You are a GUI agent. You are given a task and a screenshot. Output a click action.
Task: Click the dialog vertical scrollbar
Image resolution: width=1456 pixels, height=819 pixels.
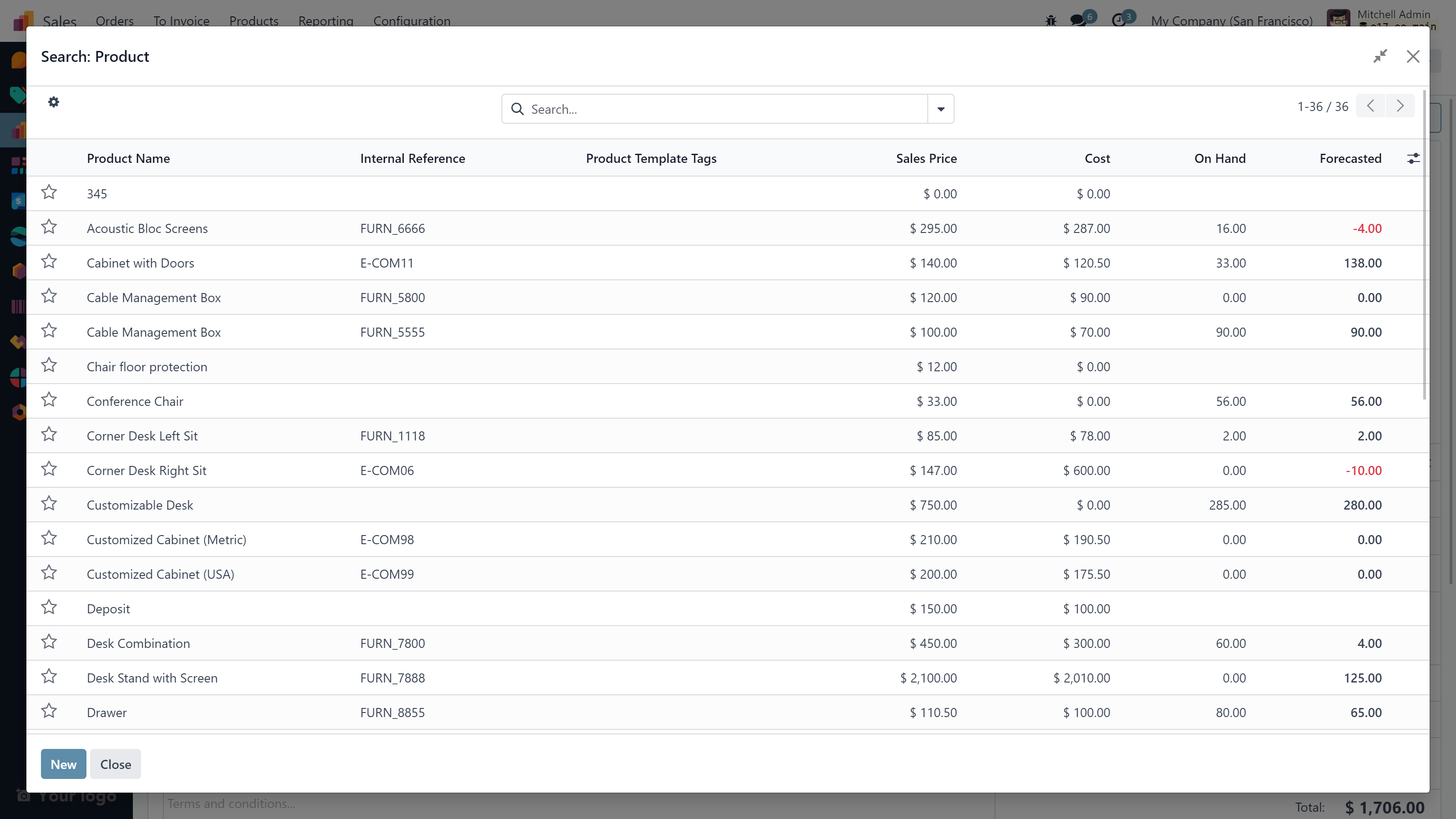pyautogui.click(x=1424, y=243)
